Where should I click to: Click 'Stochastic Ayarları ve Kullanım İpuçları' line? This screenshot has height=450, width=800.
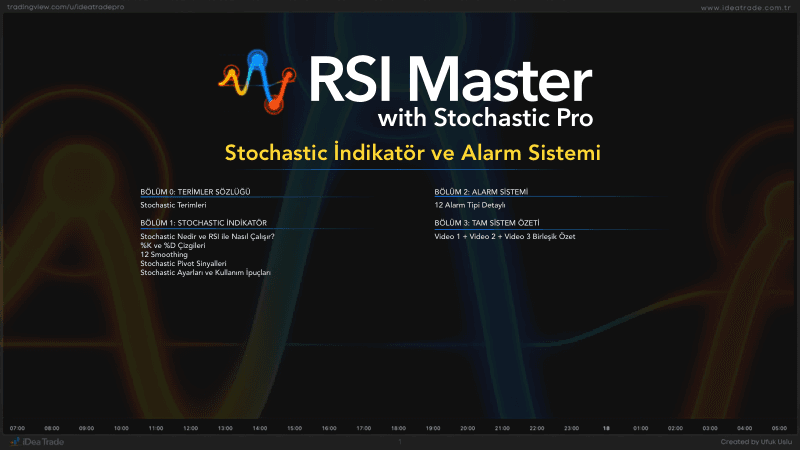click(206, 272)
